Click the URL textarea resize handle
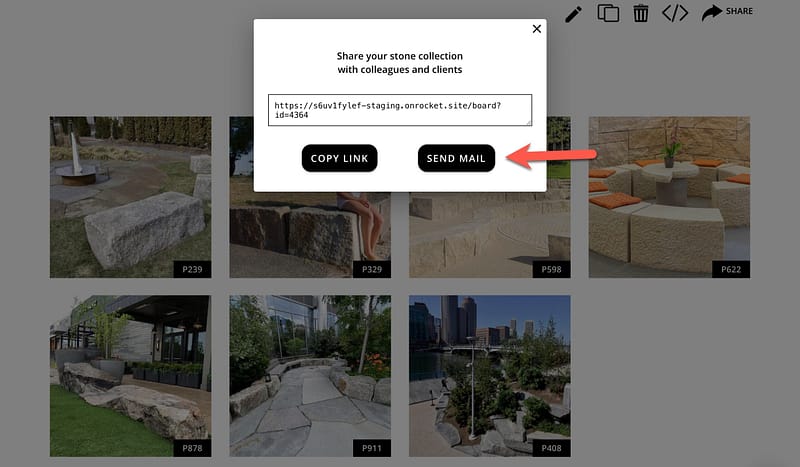The height and width of the screenshot is (467, 800). pyautogui.click(x=528, y=122)
